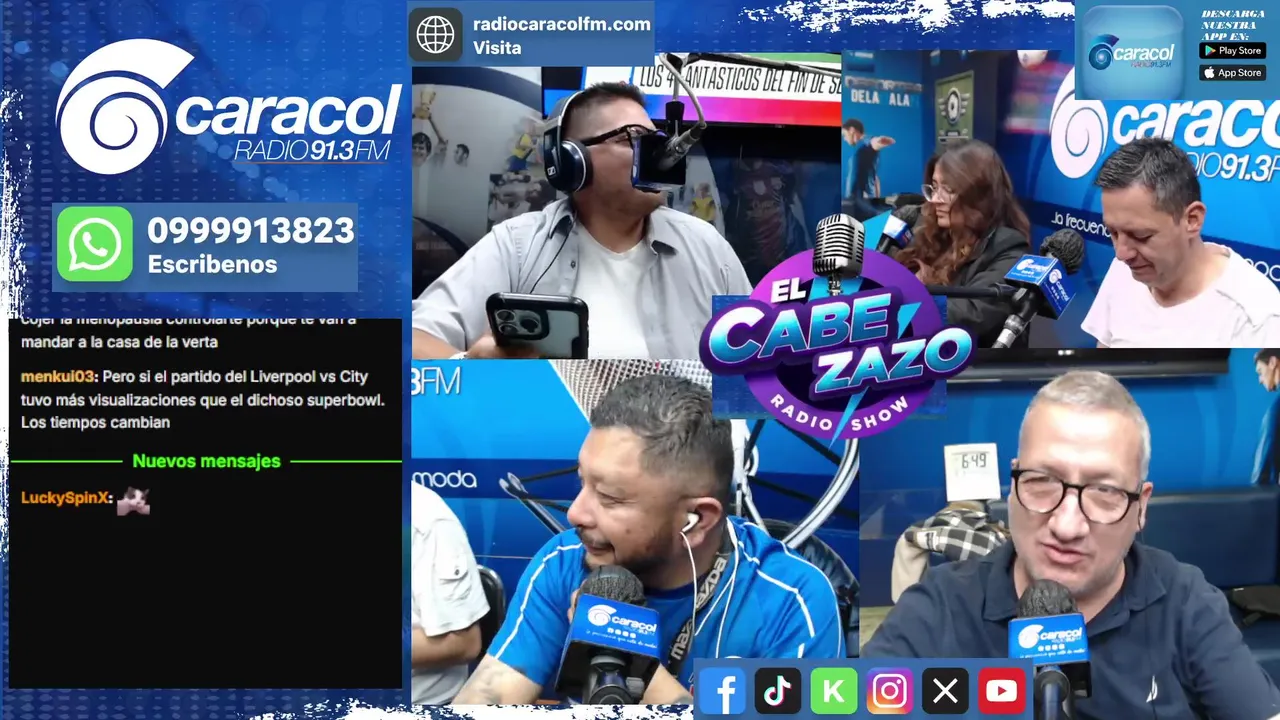Click the Instagram icon
This screenshot has width=1280, height=720.
pyautogui.click(x=889, y=691)
